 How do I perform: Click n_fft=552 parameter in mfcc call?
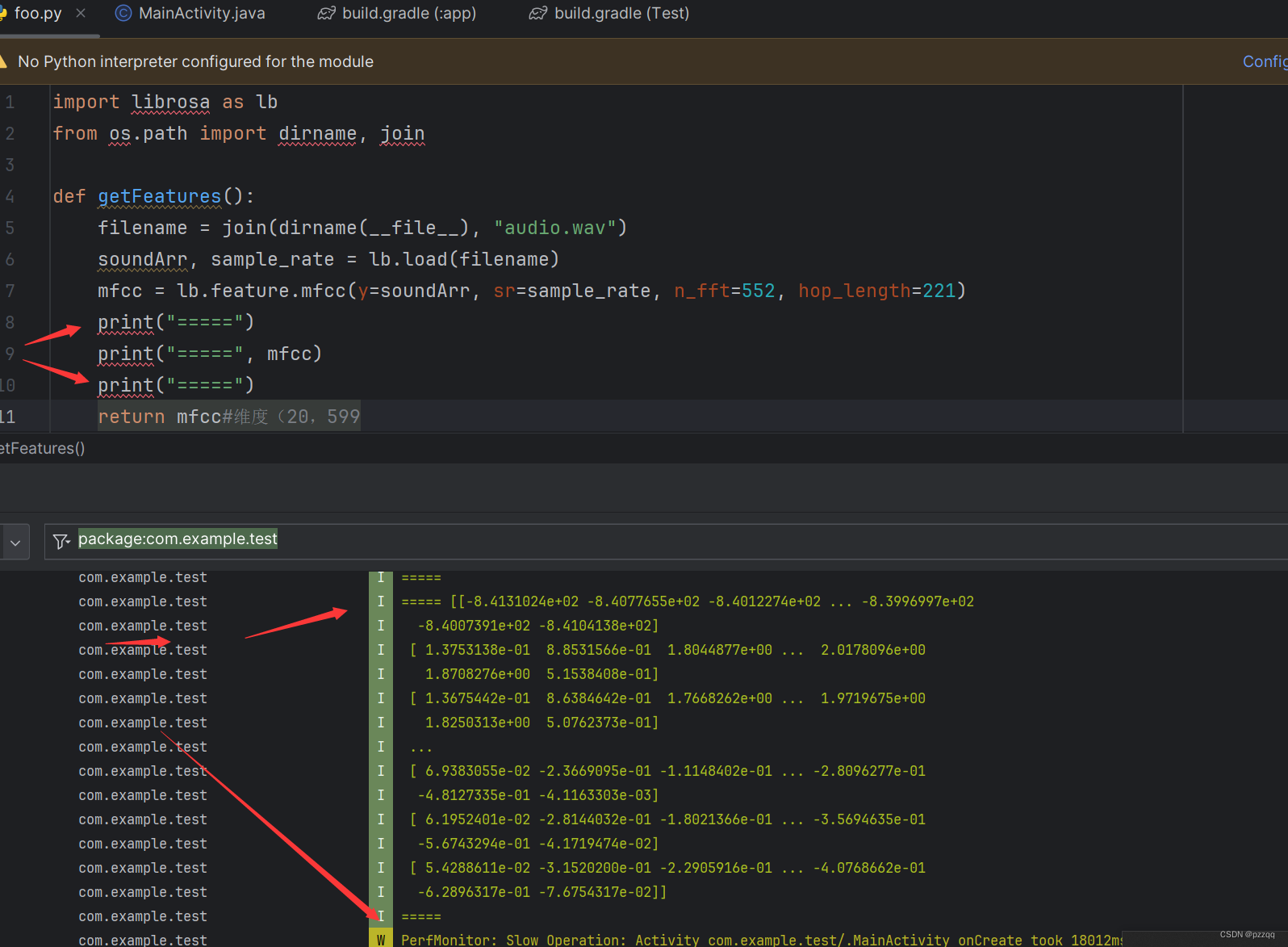724,291
